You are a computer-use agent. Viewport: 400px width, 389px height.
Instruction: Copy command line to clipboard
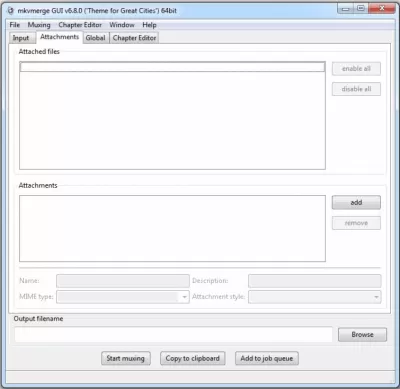click(193, 358)
